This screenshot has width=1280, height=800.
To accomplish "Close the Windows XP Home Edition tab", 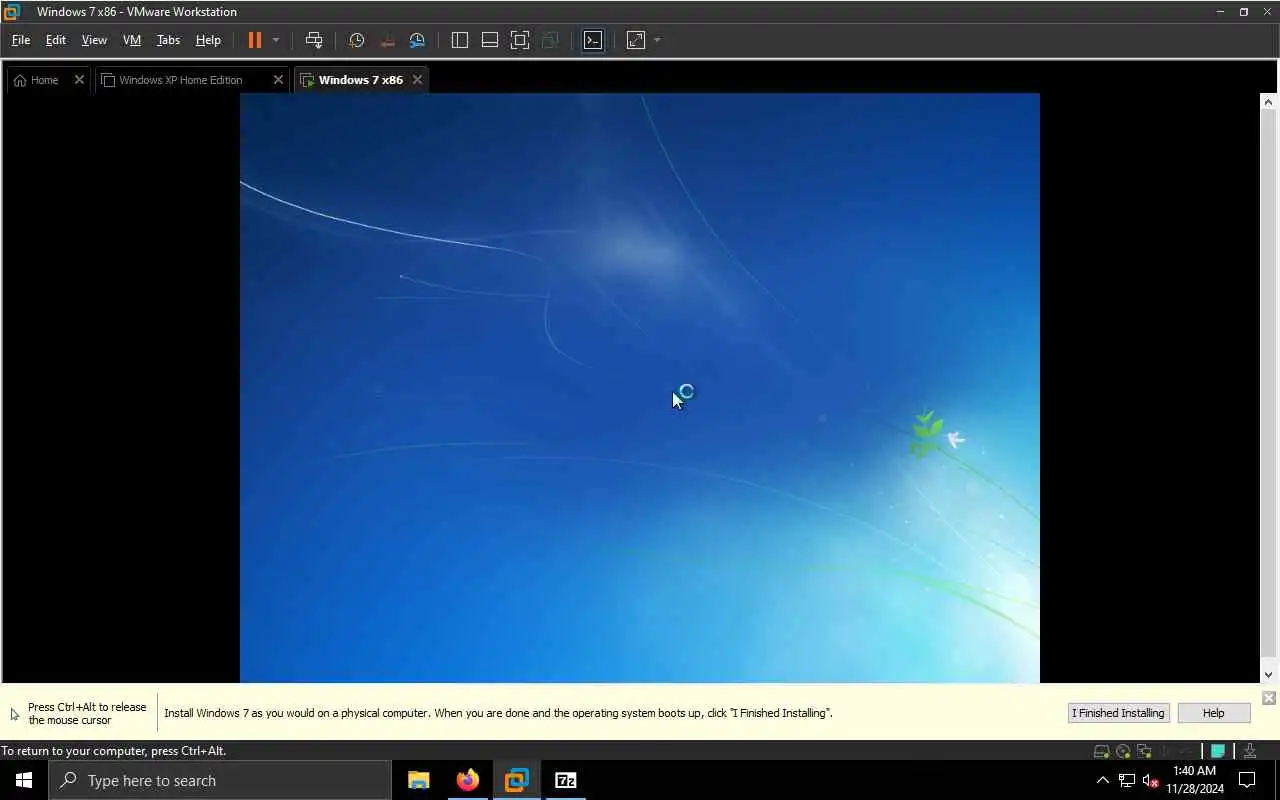I will pos(278,80).
